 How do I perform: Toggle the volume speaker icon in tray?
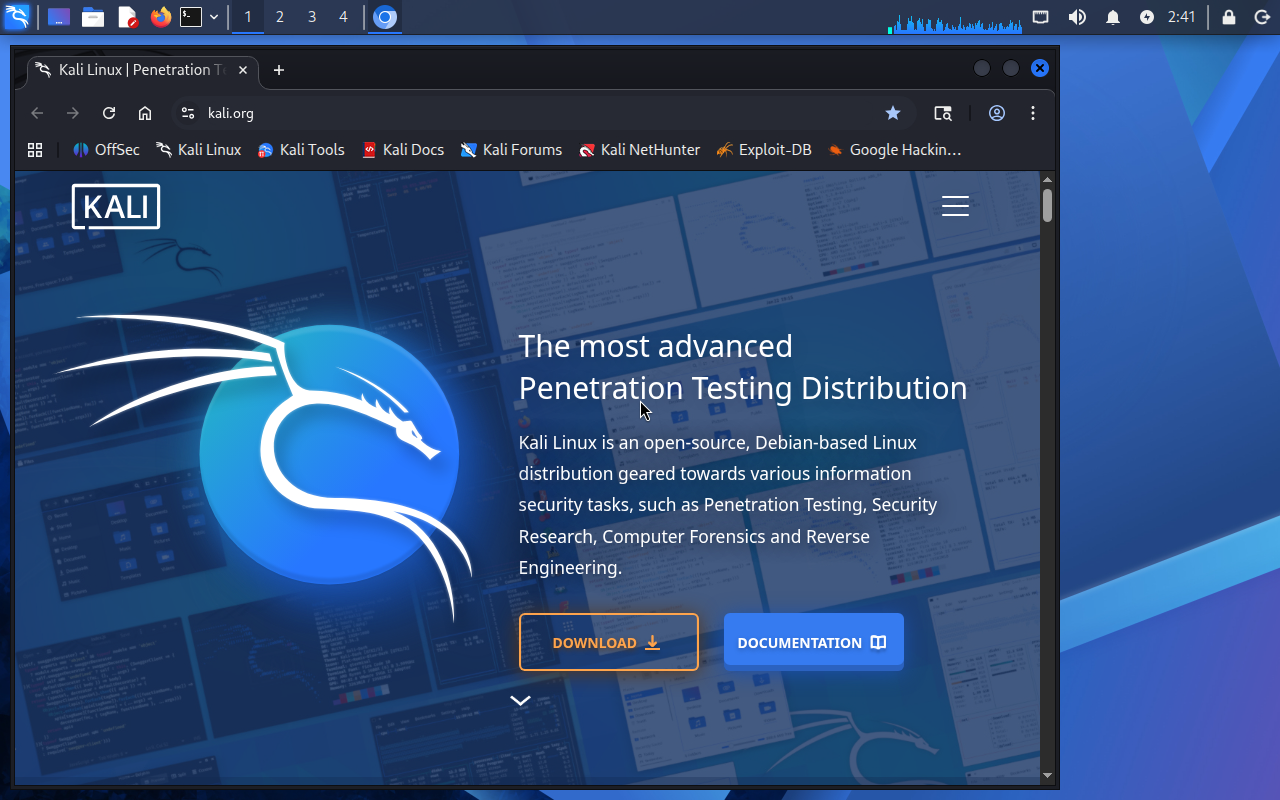(x=1077, y=17)
